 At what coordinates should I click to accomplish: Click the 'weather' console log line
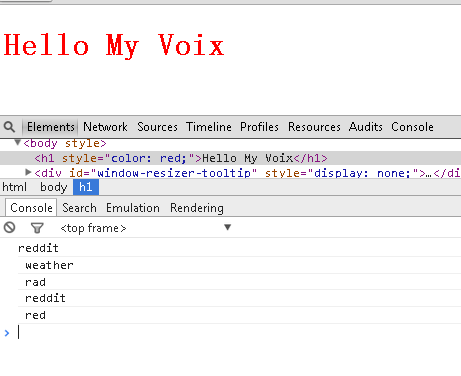[49, 265]
